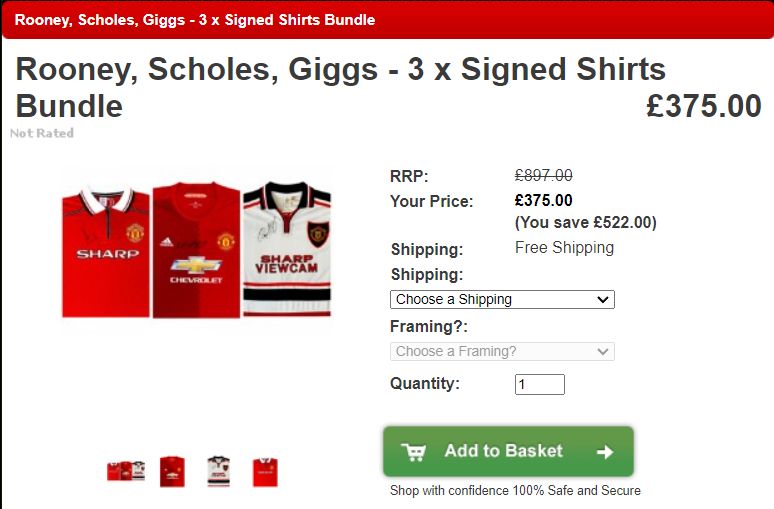This screenshot has height=509, width=774.
Task: Click the arrow icon on Add to Basket button
Action: tap(605, 452)
